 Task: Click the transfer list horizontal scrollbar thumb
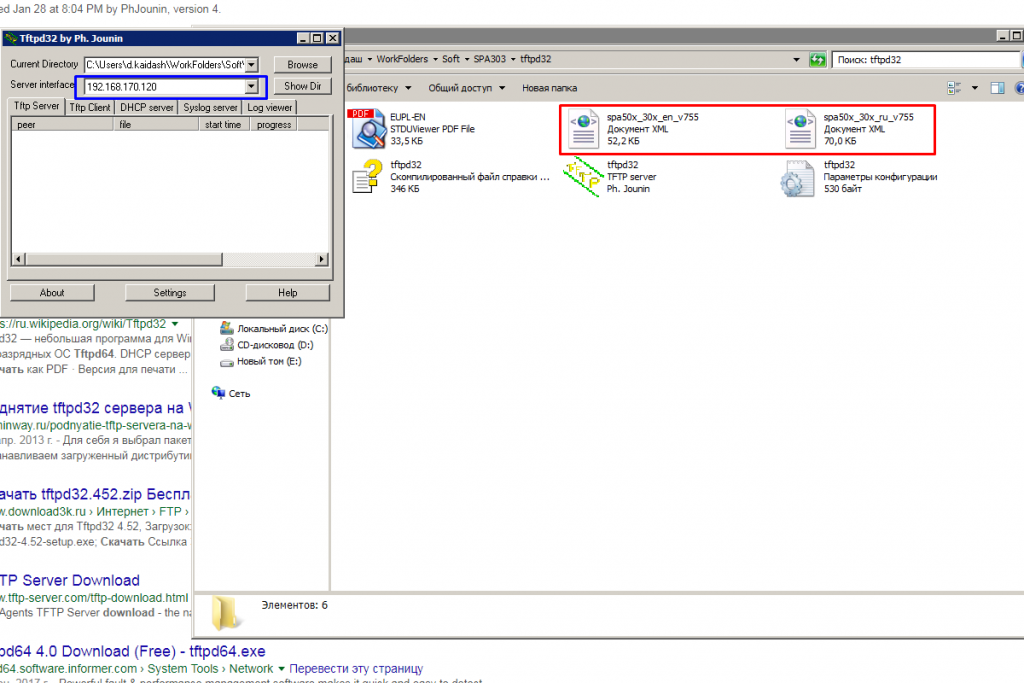click(123, 259)
